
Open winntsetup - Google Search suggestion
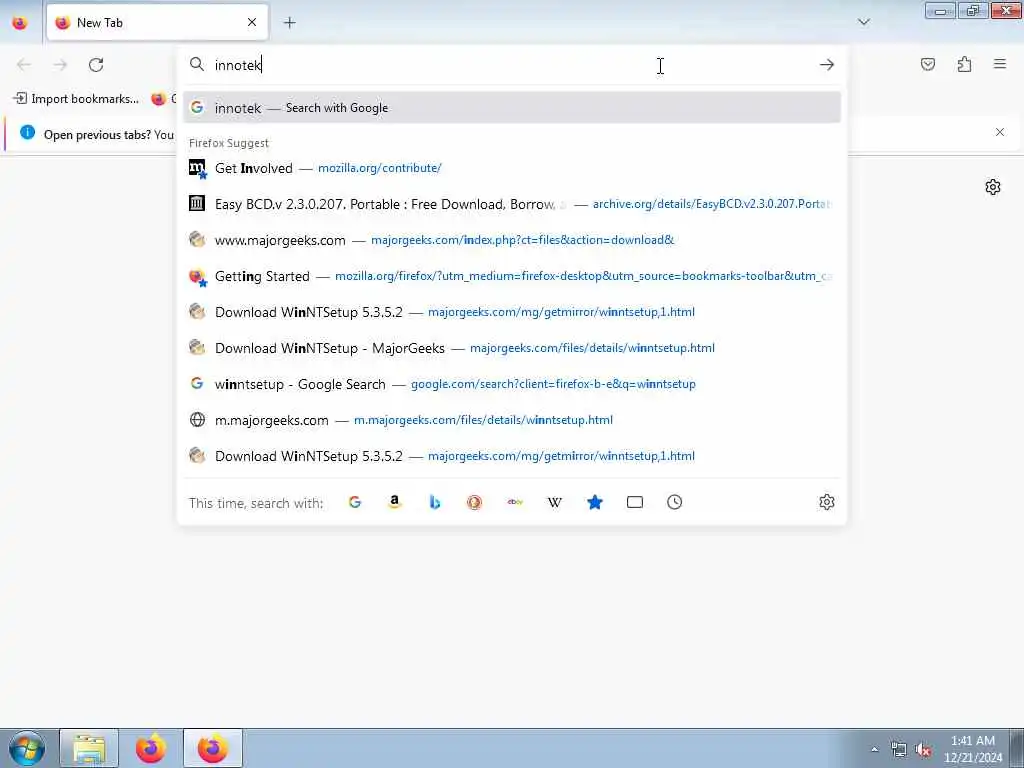[x=512, y=383]
